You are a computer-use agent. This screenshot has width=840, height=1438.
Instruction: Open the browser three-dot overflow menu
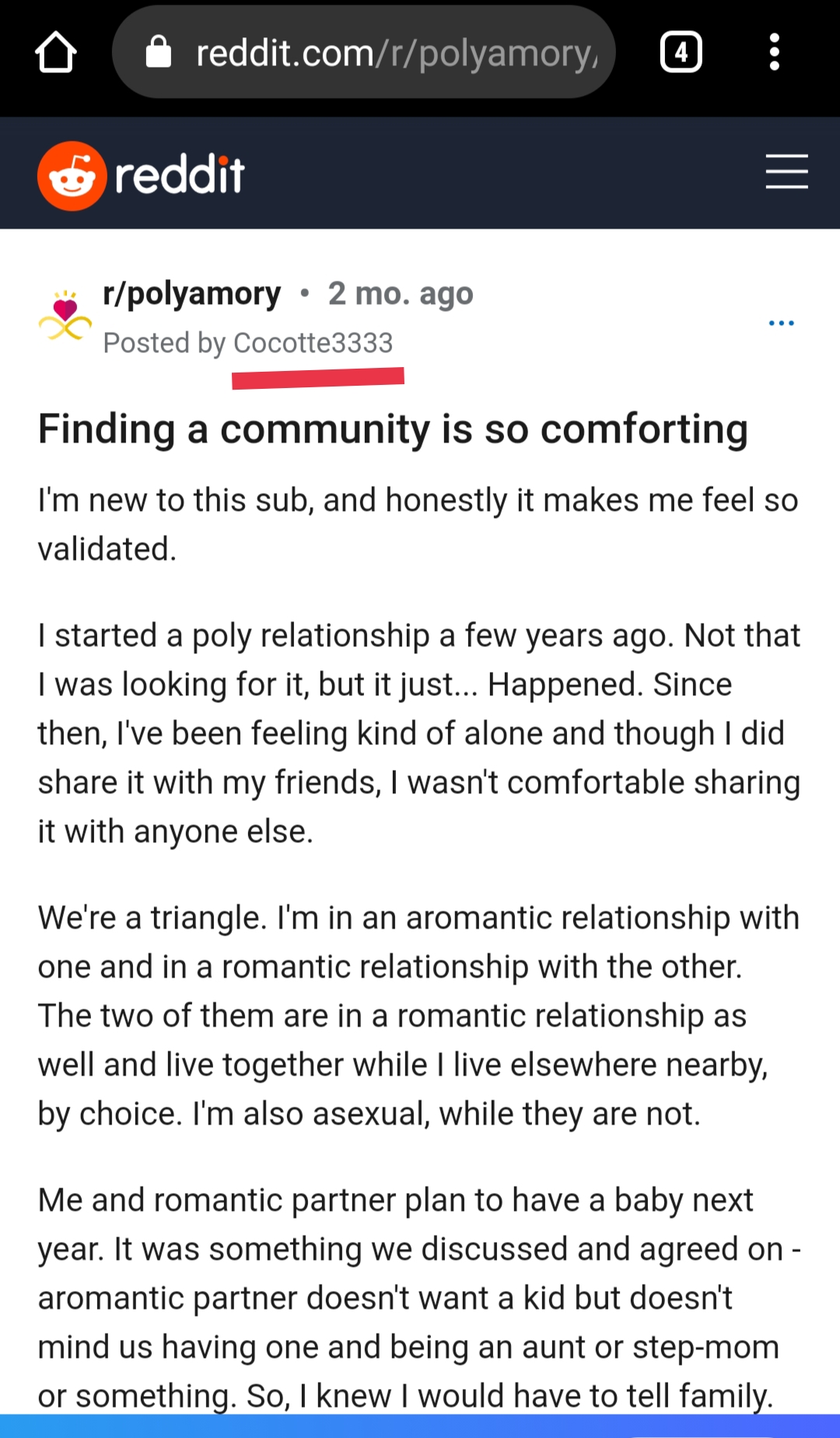774,52
